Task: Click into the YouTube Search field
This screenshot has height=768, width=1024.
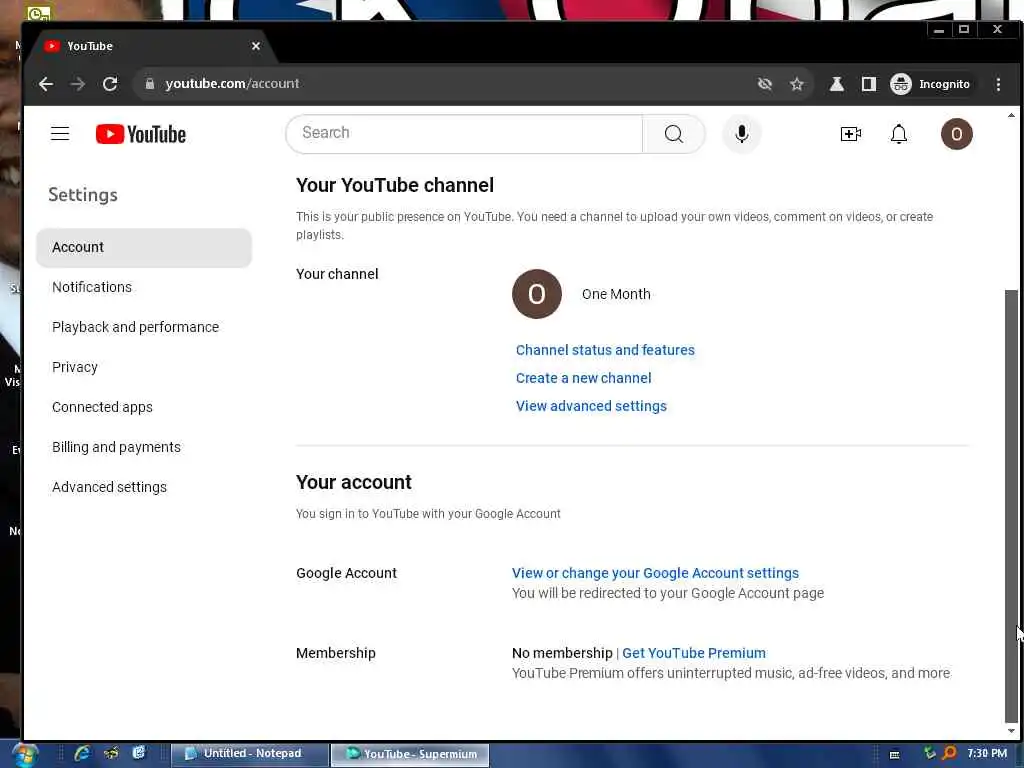Action: point(464,134)
